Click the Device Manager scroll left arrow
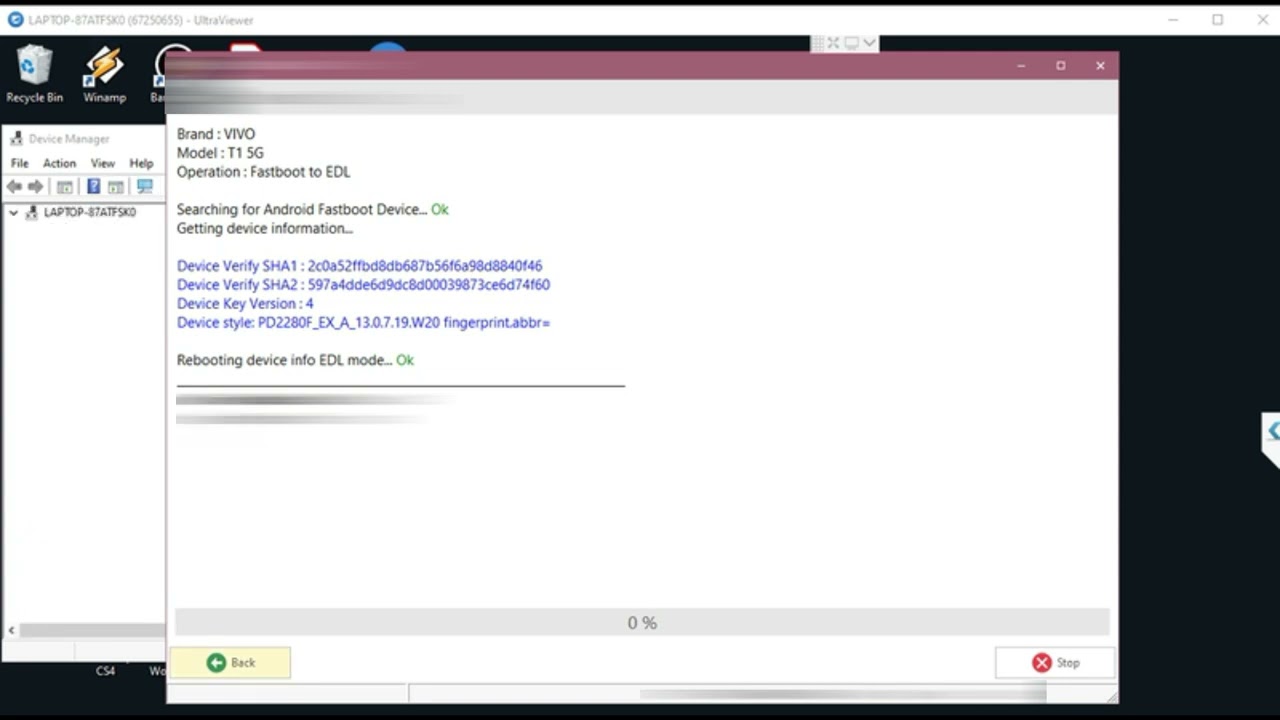Viewport: 1280px width, 720px height. point(11,630)
